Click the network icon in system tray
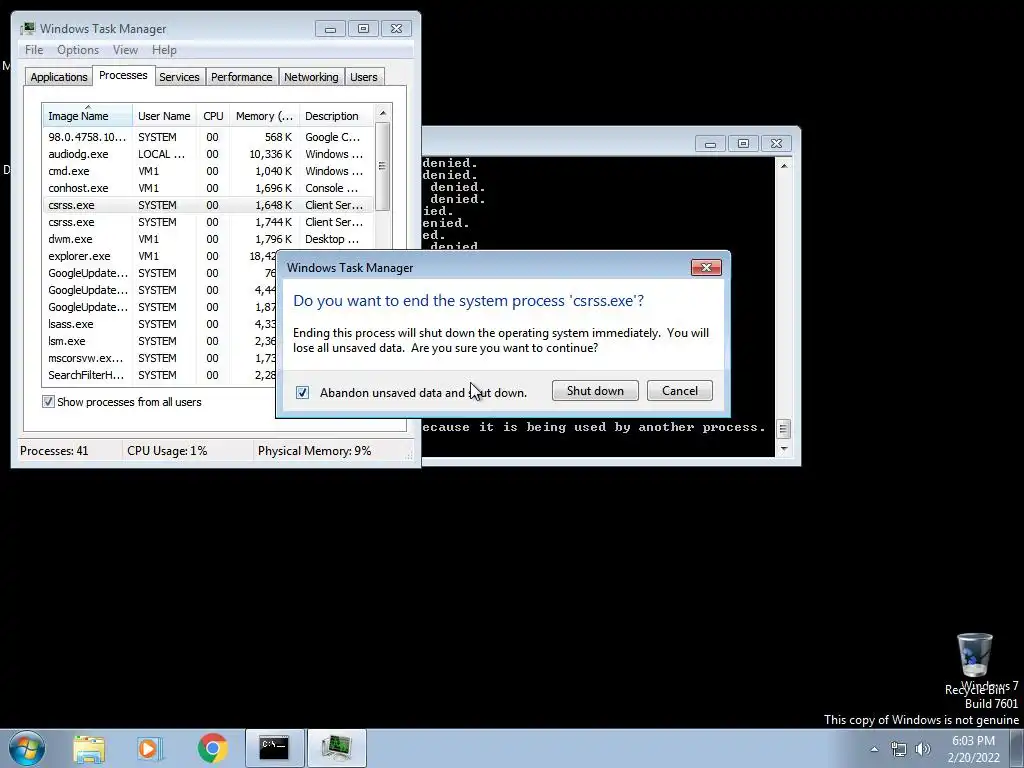Screen dimensions: 1024x768 click(x=899, y=749)
